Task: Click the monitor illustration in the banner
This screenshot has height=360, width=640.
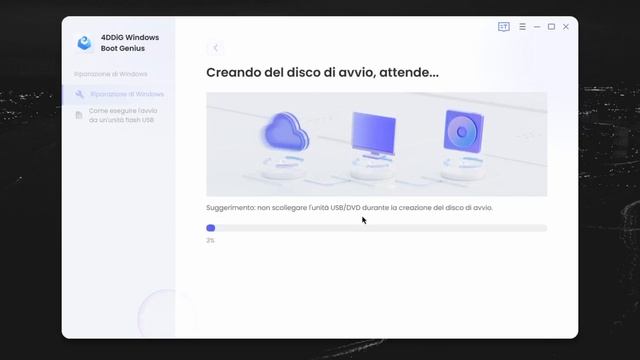Action: [x=373, y=135]
